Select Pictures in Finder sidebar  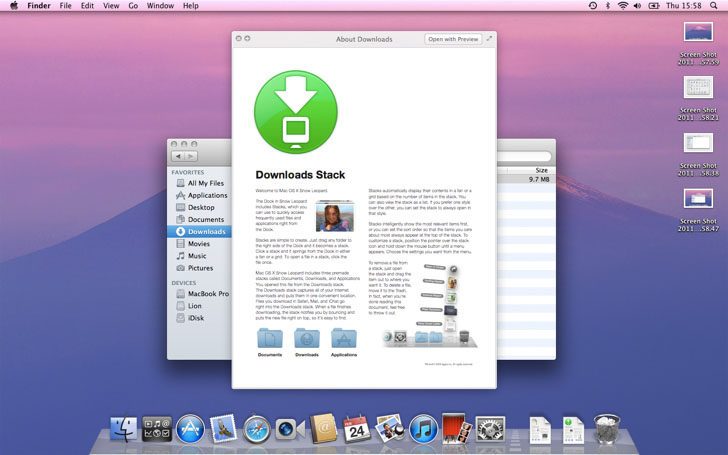(x=201, y=268)
